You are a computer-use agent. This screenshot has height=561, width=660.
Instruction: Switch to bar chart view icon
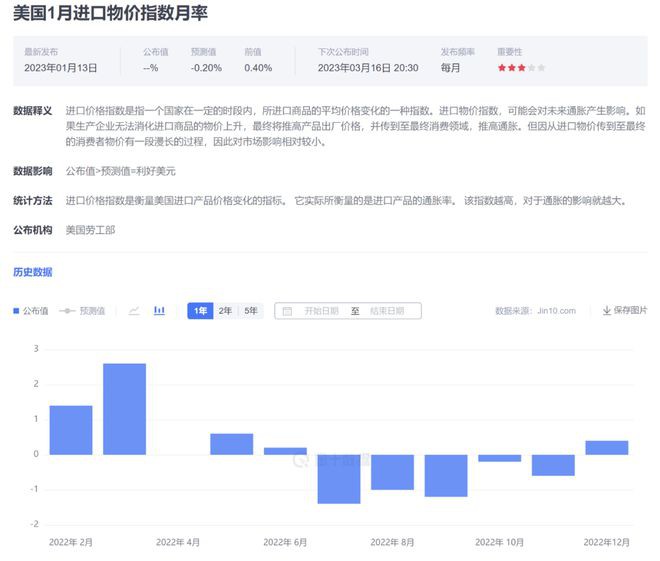coord(160,311)
